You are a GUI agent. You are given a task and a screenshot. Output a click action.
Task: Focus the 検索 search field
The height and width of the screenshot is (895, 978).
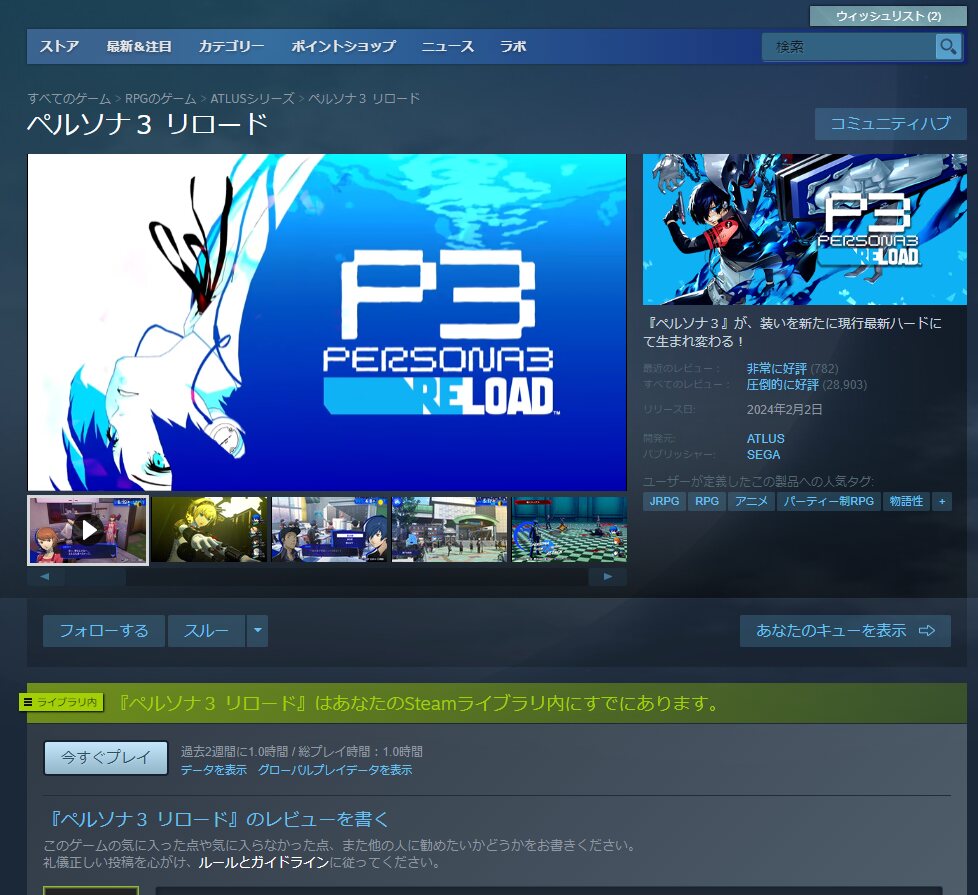pos(849,47)
